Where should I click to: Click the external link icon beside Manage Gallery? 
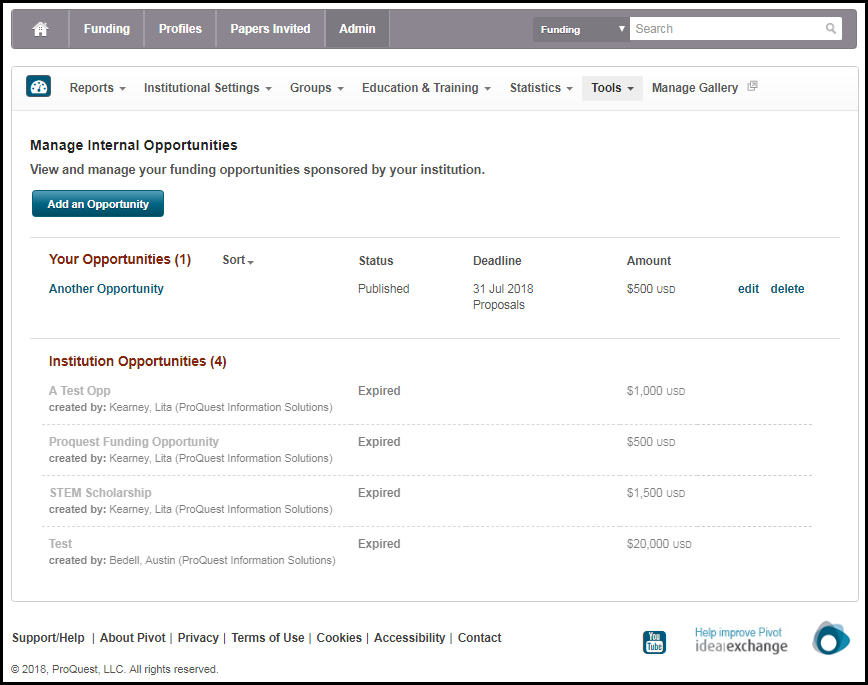coord(752,87)
